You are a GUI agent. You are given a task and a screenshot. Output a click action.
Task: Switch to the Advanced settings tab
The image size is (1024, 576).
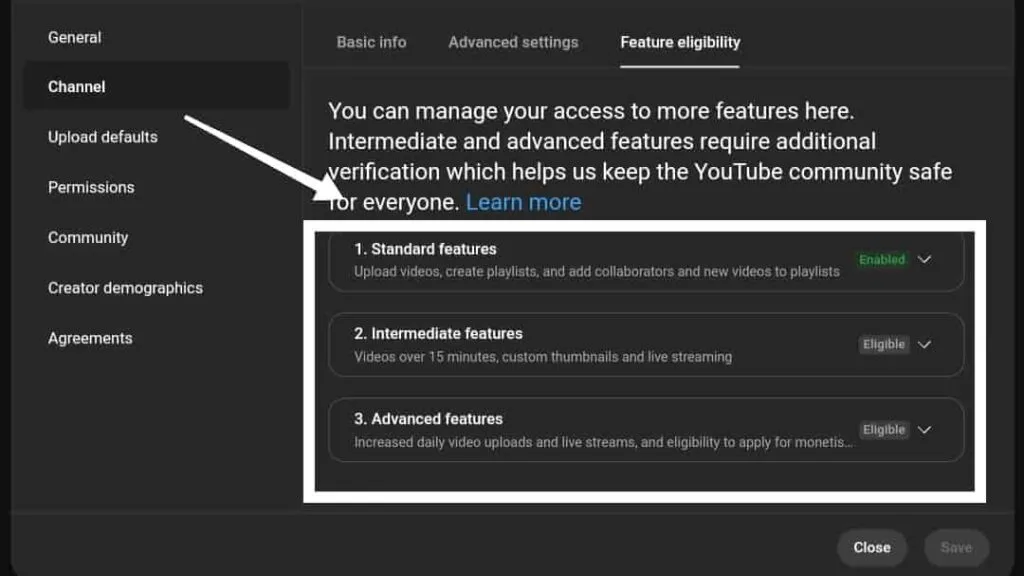coord(513,42)
